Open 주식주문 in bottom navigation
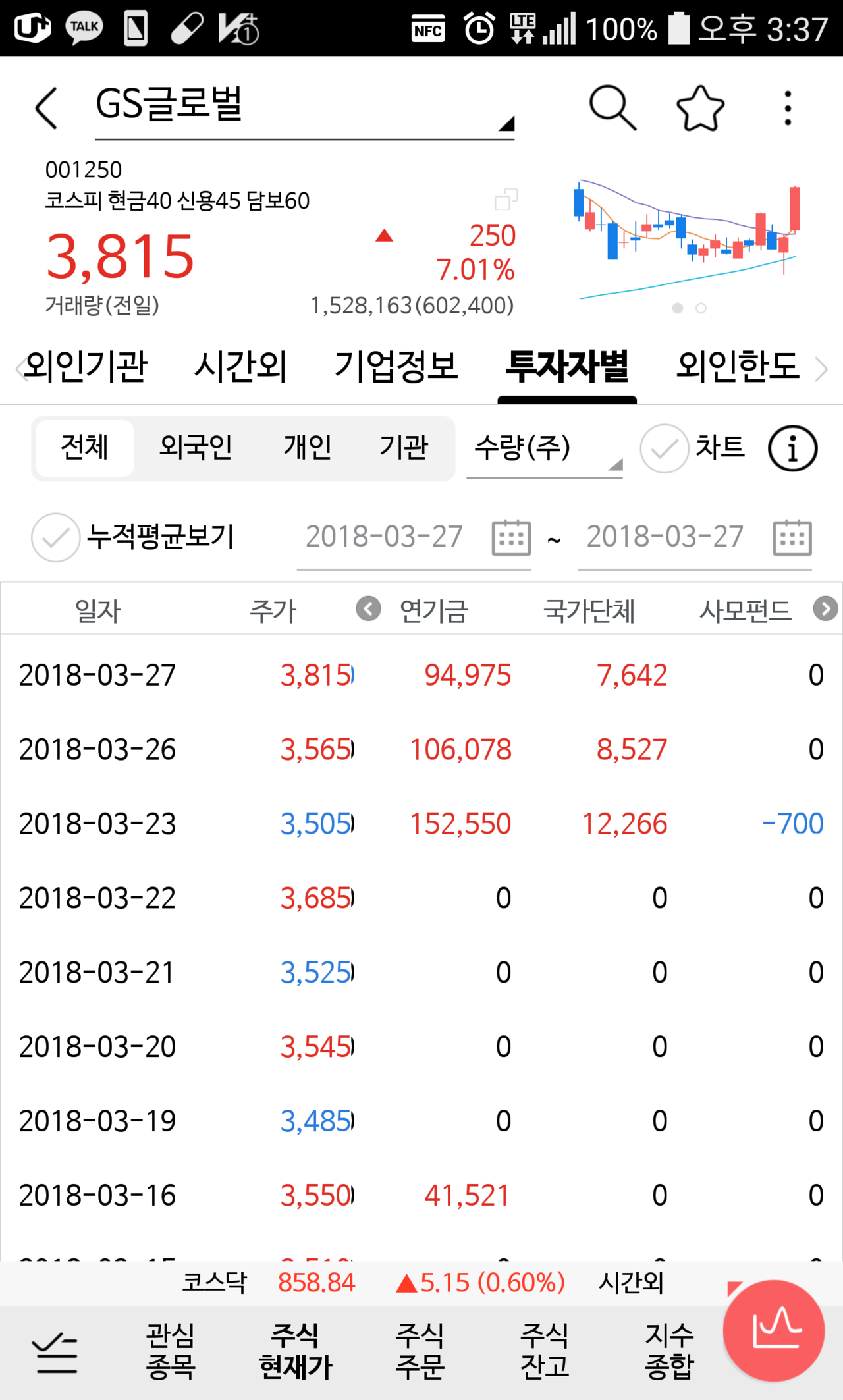The width and height of the screenshot is (843, 1400). coord(420,1351)
